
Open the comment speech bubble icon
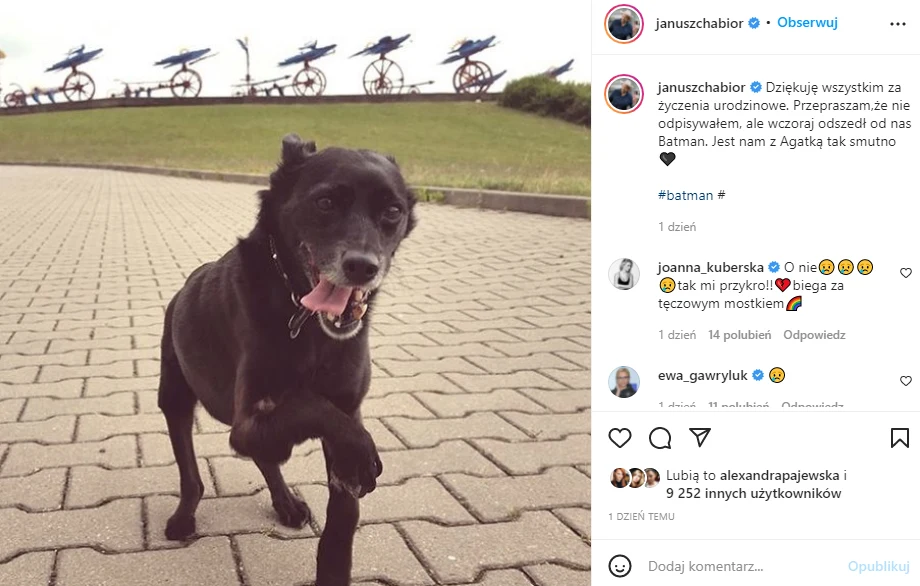pyautogui.click(x=660, y=438)
